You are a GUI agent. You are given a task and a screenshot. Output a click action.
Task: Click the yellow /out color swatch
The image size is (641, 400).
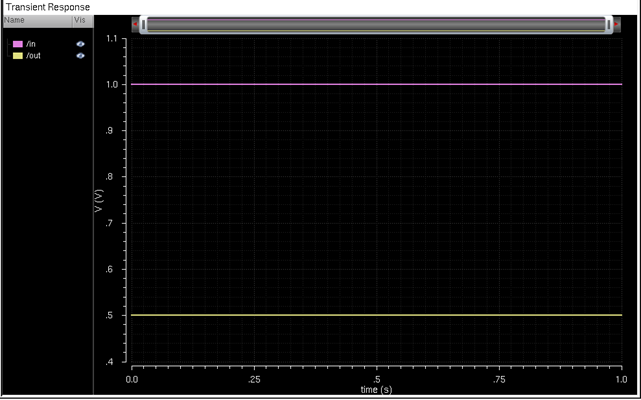(x=18, y=56)
